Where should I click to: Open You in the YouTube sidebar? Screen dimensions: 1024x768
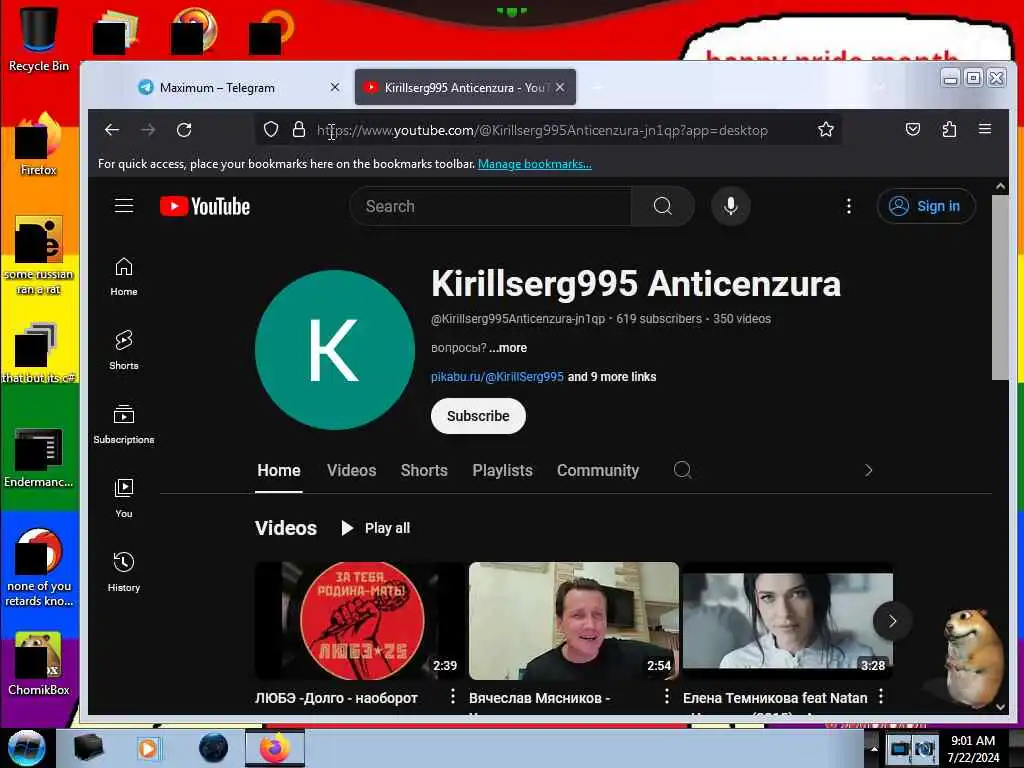(124, 499)
